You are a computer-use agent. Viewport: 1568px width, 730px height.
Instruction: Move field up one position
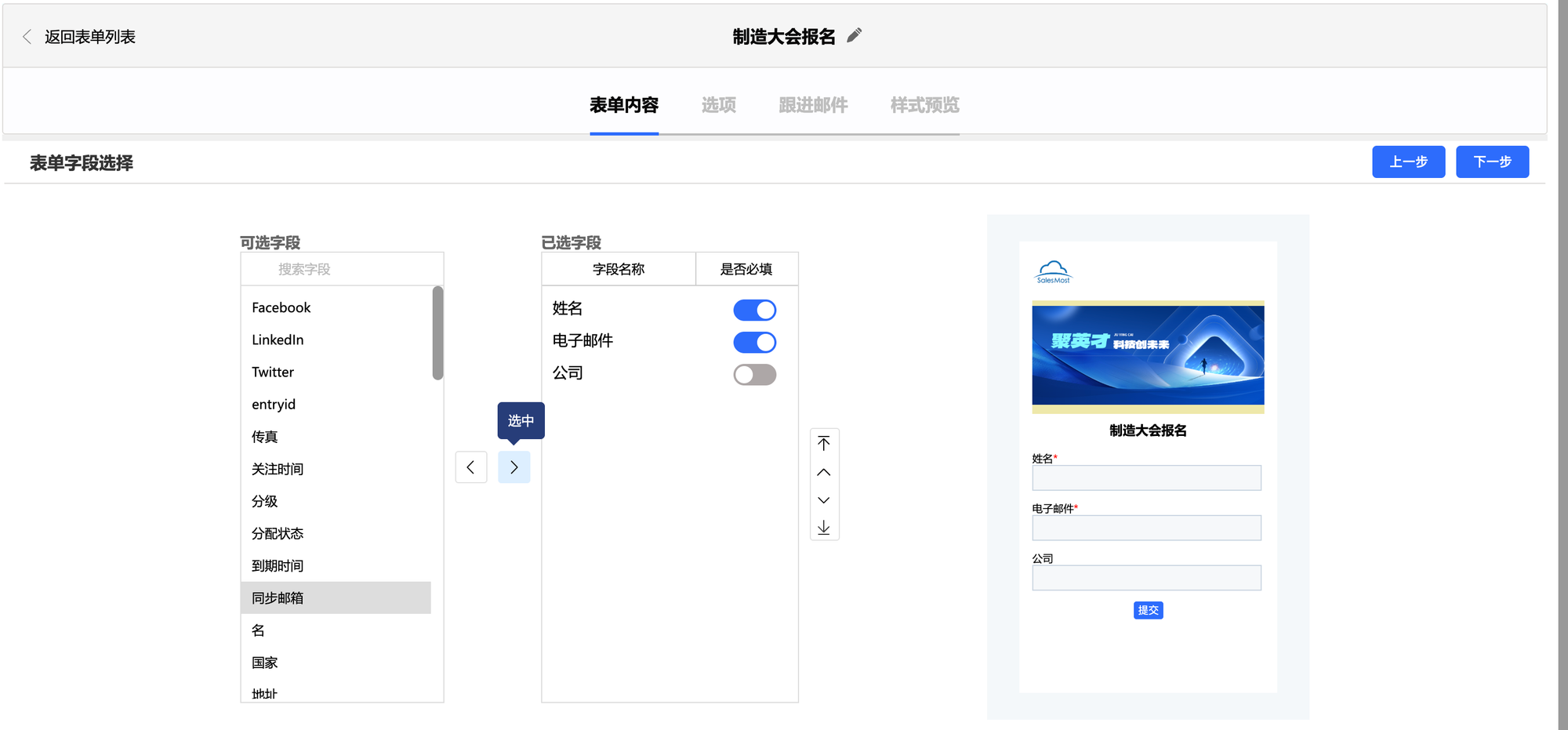pyautogui.click(x=824, y=472)
